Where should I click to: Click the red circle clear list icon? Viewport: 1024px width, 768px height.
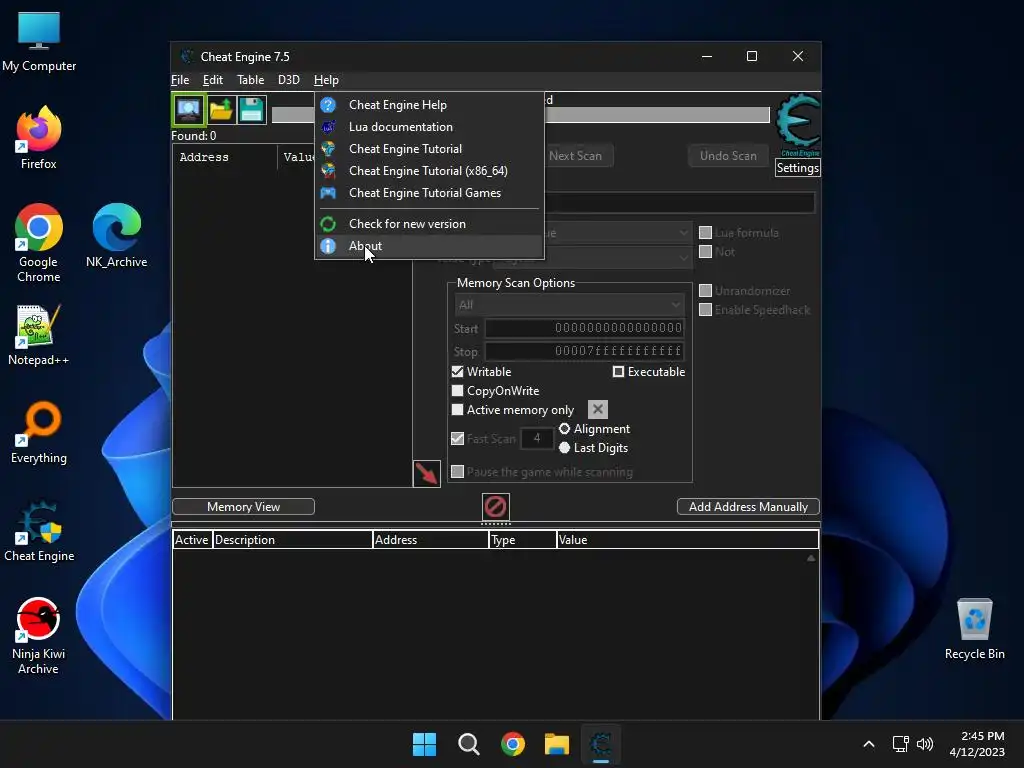coord(496,506)
